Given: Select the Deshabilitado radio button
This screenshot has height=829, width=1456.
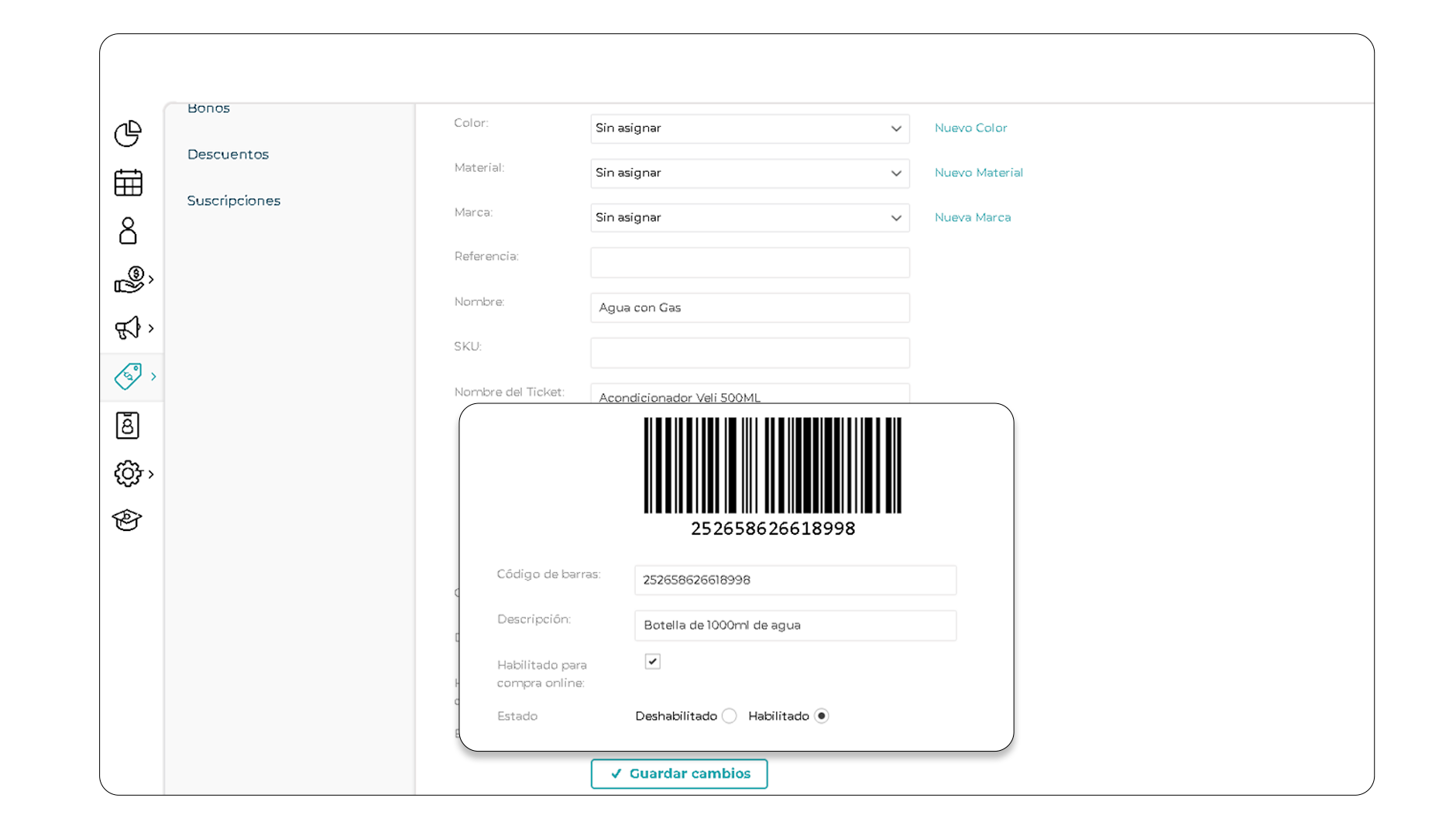Looking at the screenshot, I should pos(730,716).
